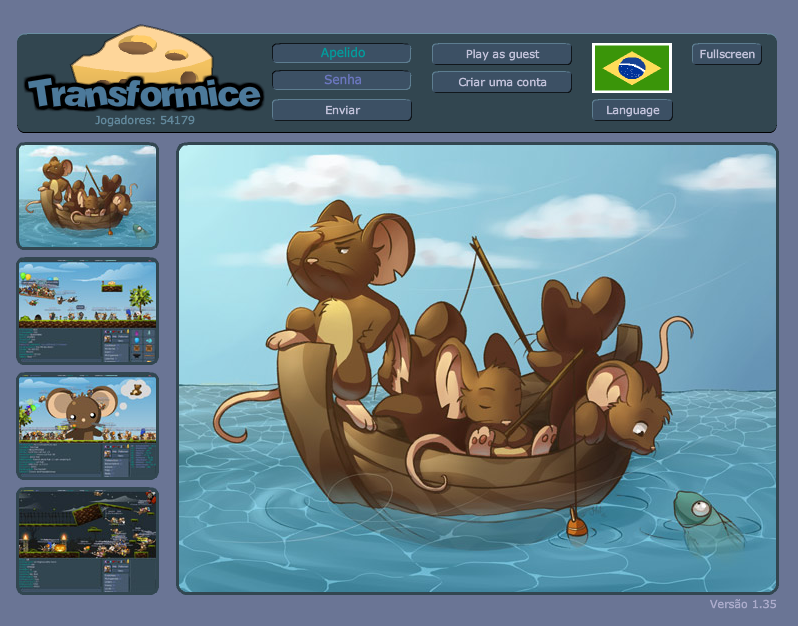Viewport: 798px width, 626px height.
Task: Click the Transformice cheese logo
Action: pyautogui.click(x=144, y=69)
